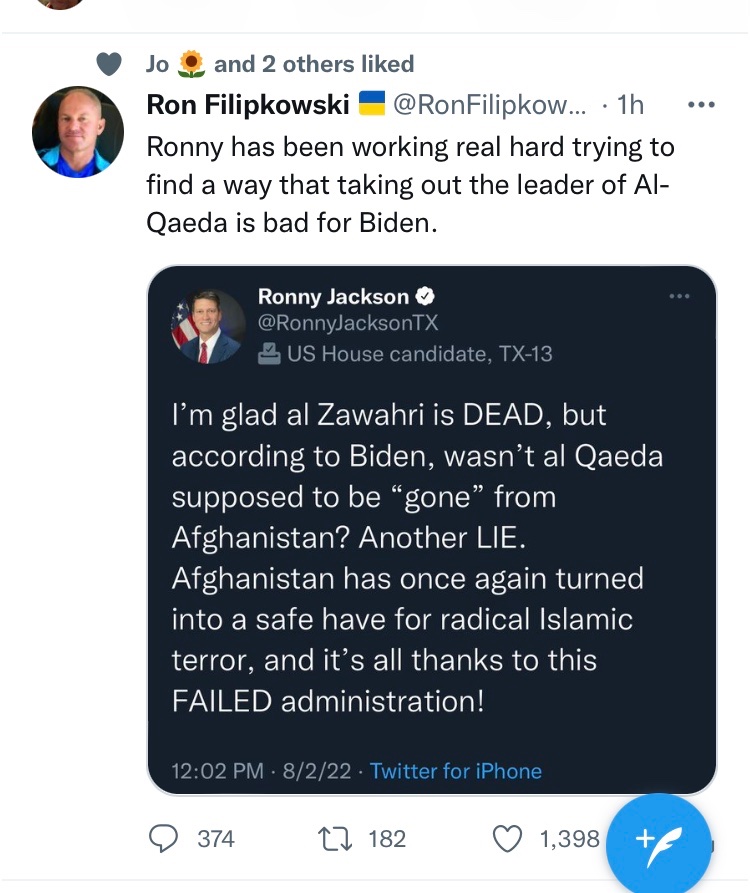Image resolution: width=750 pixels, height=893 pixels.
Task: Click the heart icon beside 'Jo'
Action: coord(107,64)
